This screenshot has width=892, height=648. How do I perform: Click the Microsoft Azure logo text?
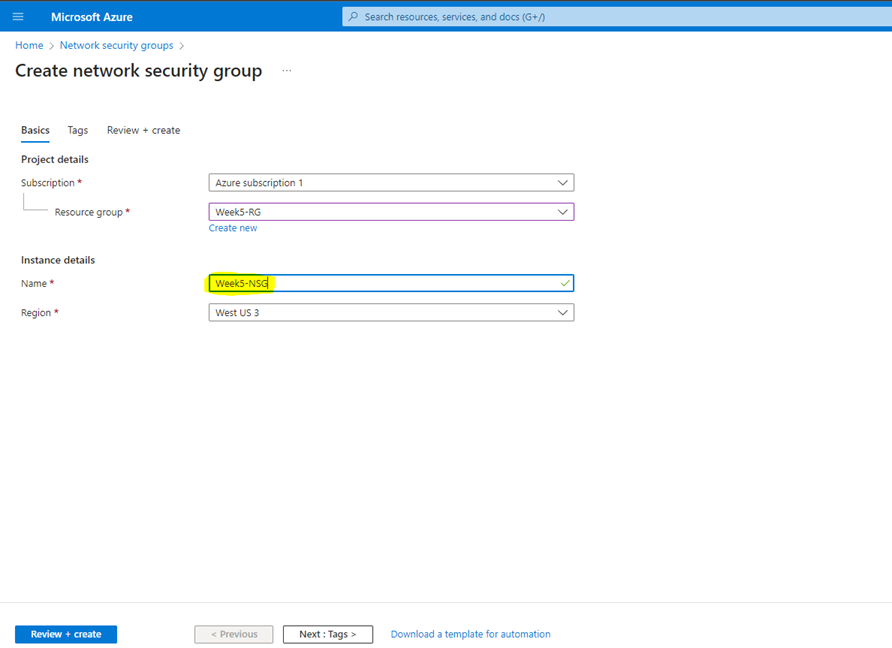pyautogui.click(x=92, y=17)
